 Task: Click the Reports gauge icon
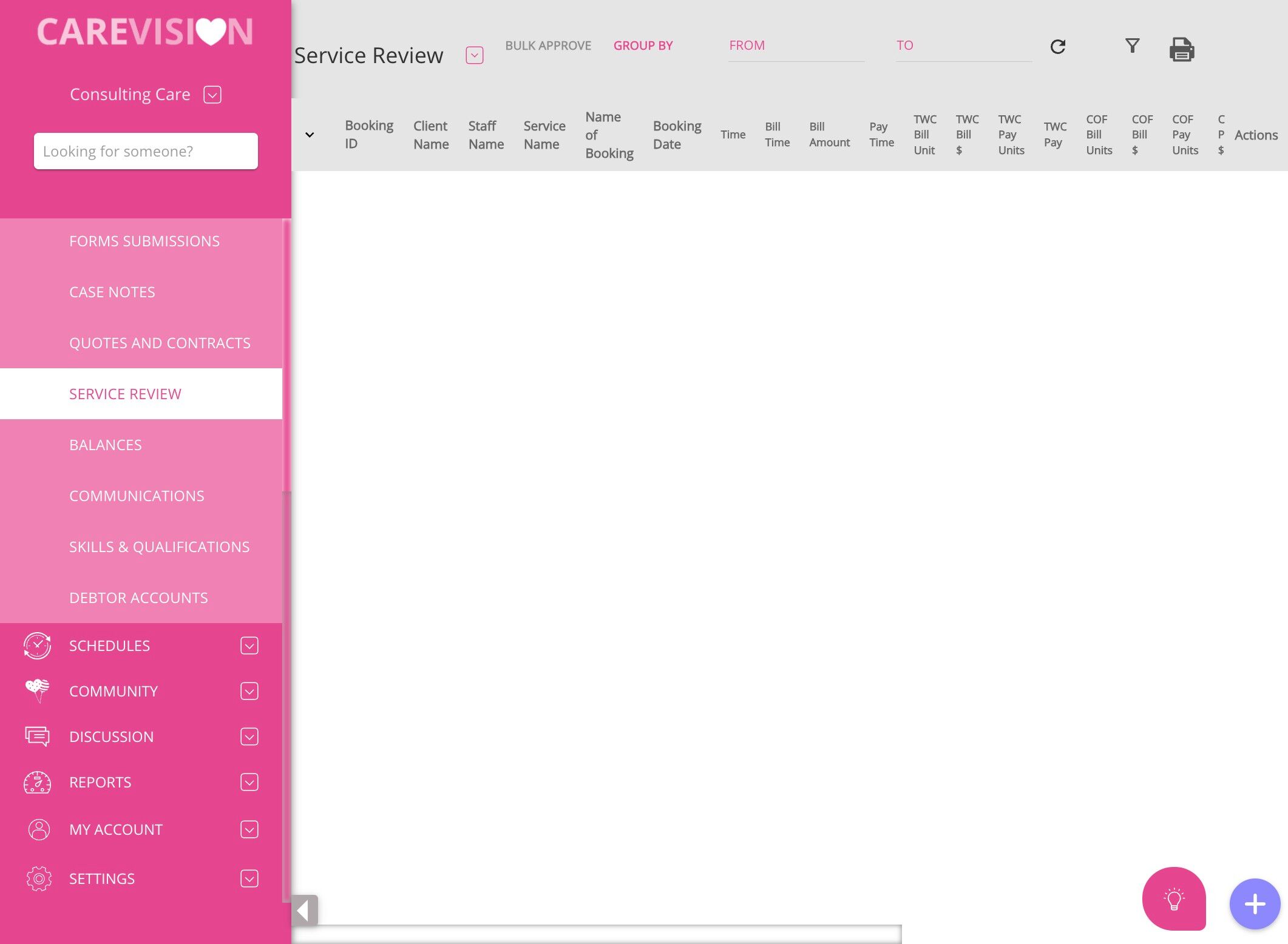pyautogui.click(x=38, y=782)
